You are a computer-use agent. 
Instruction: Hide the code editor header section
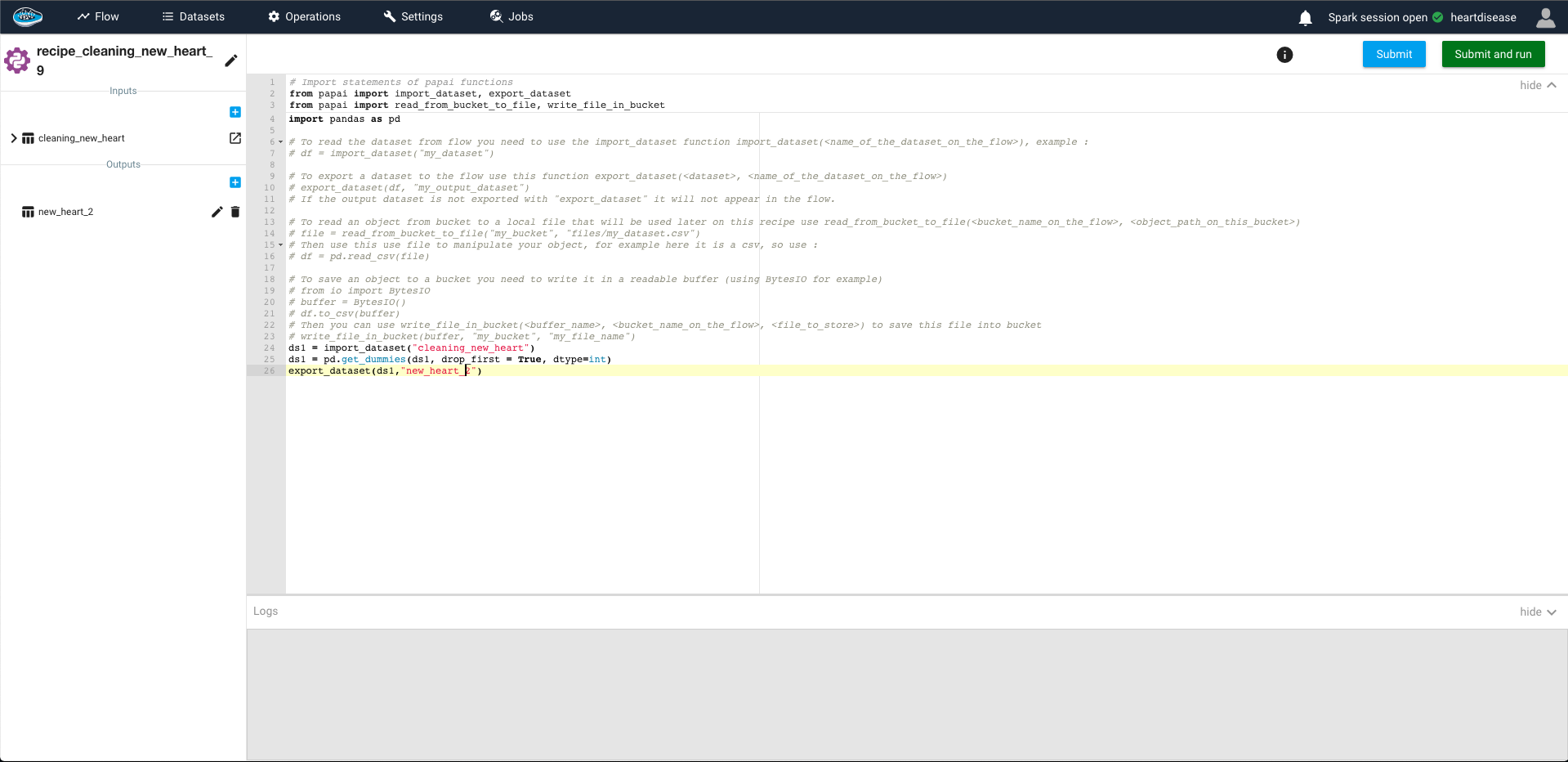click(1538, 85)
